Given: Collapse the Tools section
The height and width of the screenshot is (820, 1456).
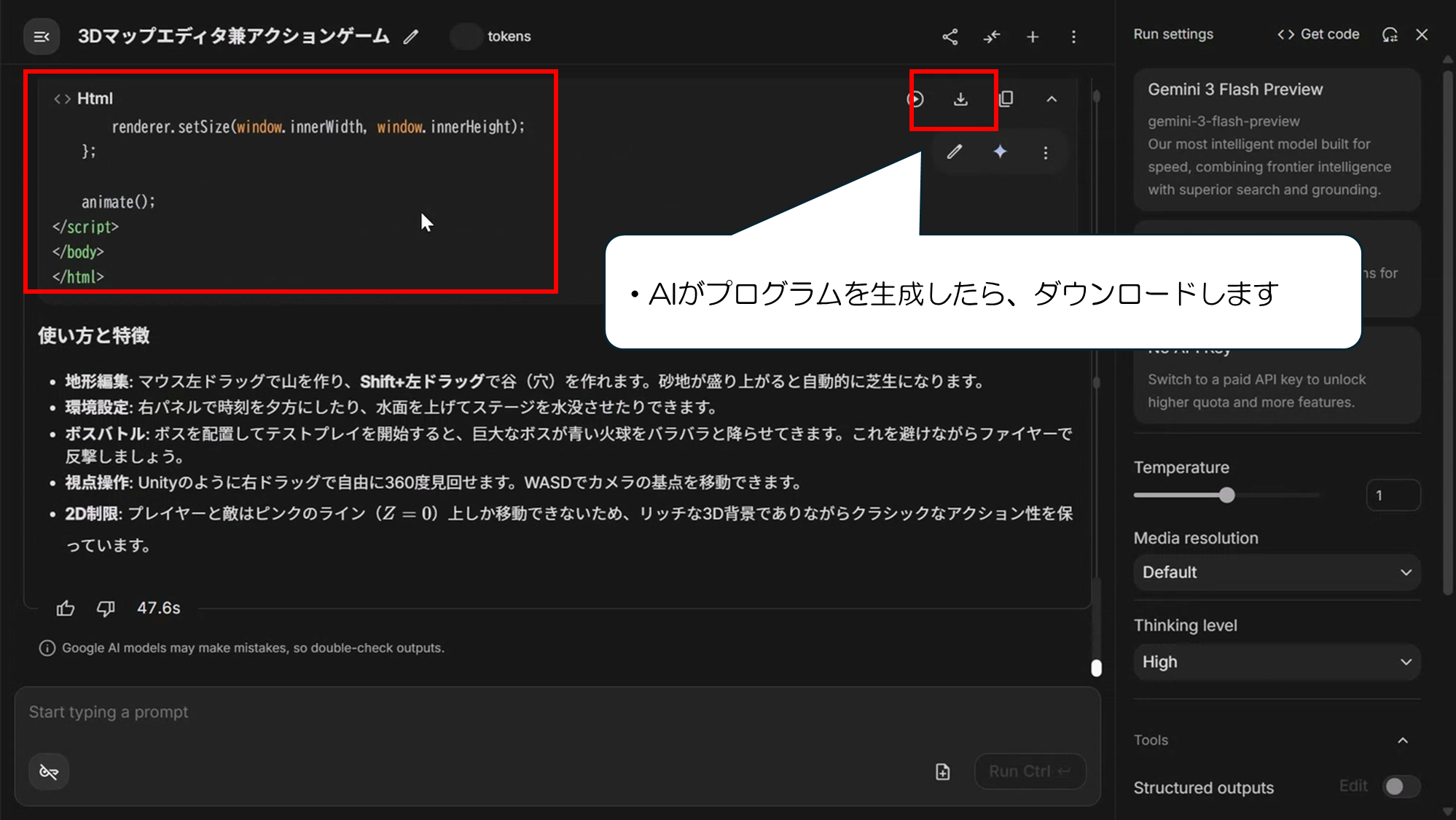Looking at the screenshot, I should click(x=1403, y=741).
